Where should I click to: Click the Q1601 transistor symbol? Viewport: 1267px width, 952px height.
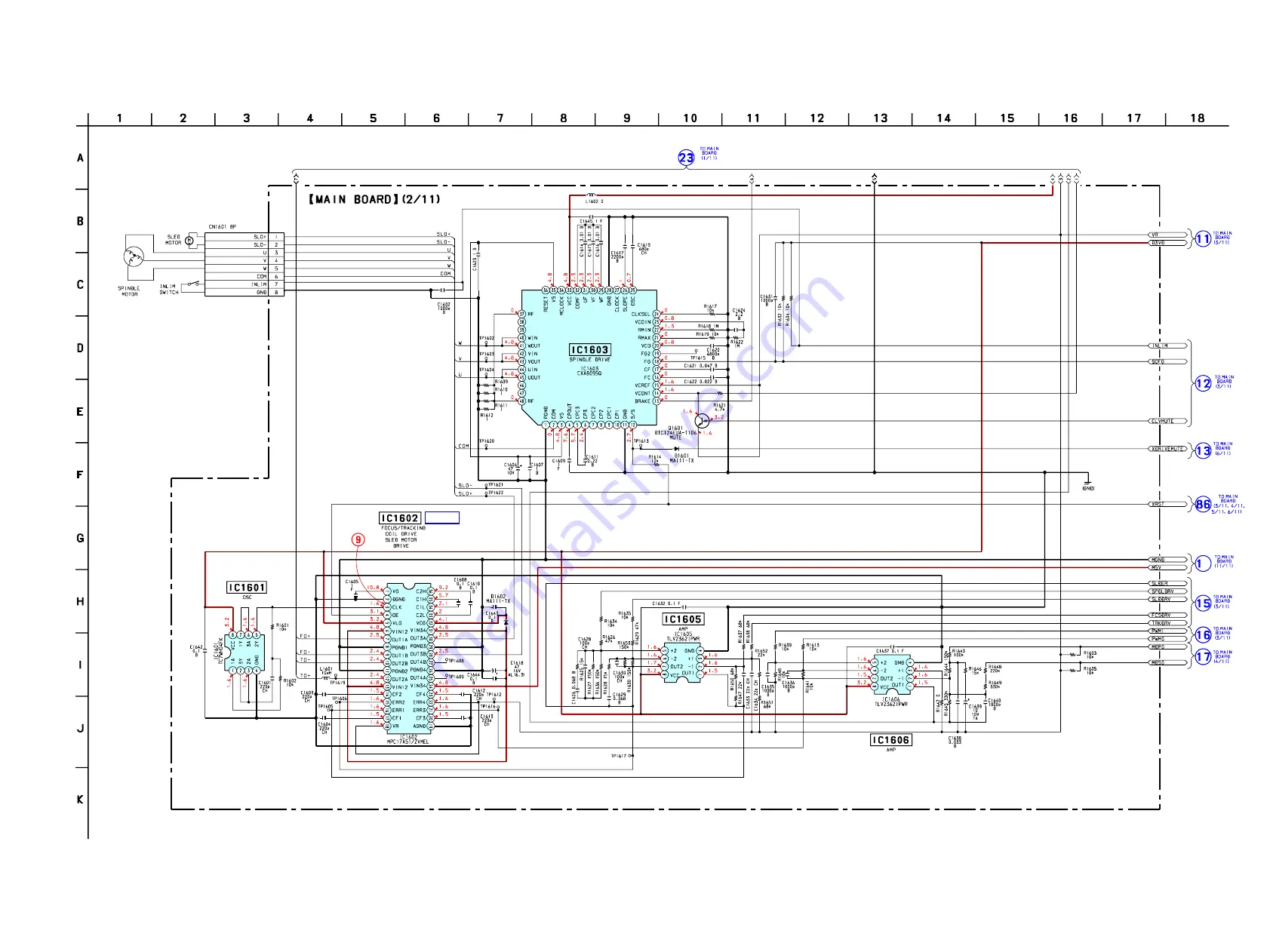(x=701, y=421)
